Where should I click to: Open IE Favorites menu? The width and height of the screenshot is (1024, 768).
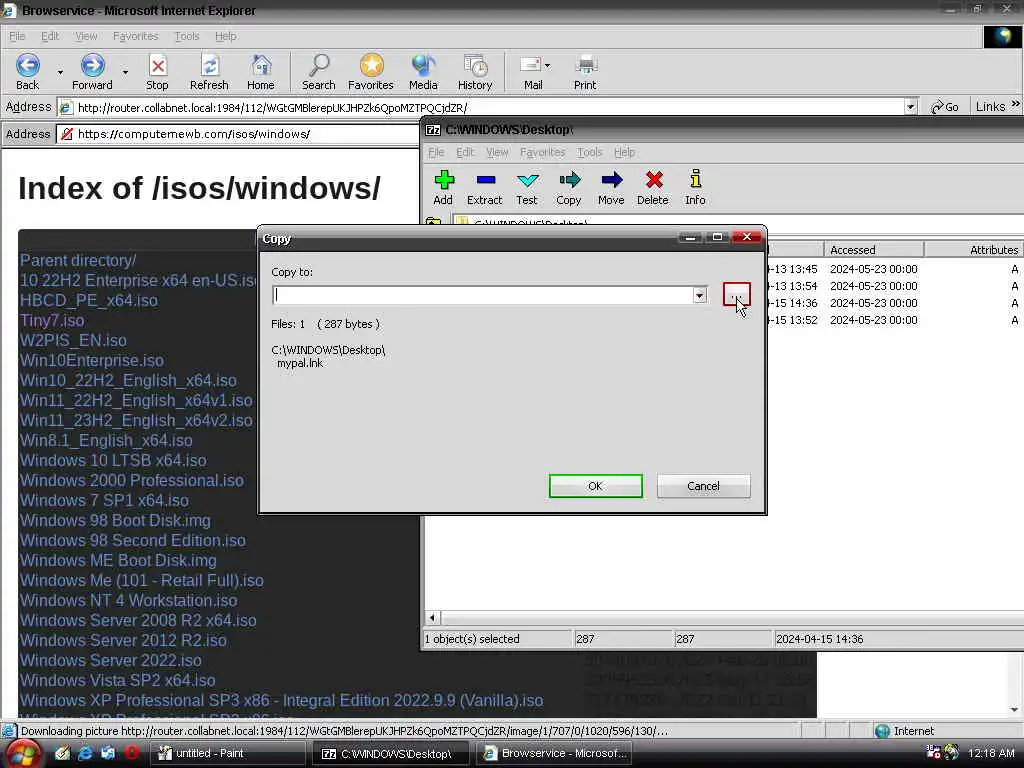pos(135,36)
